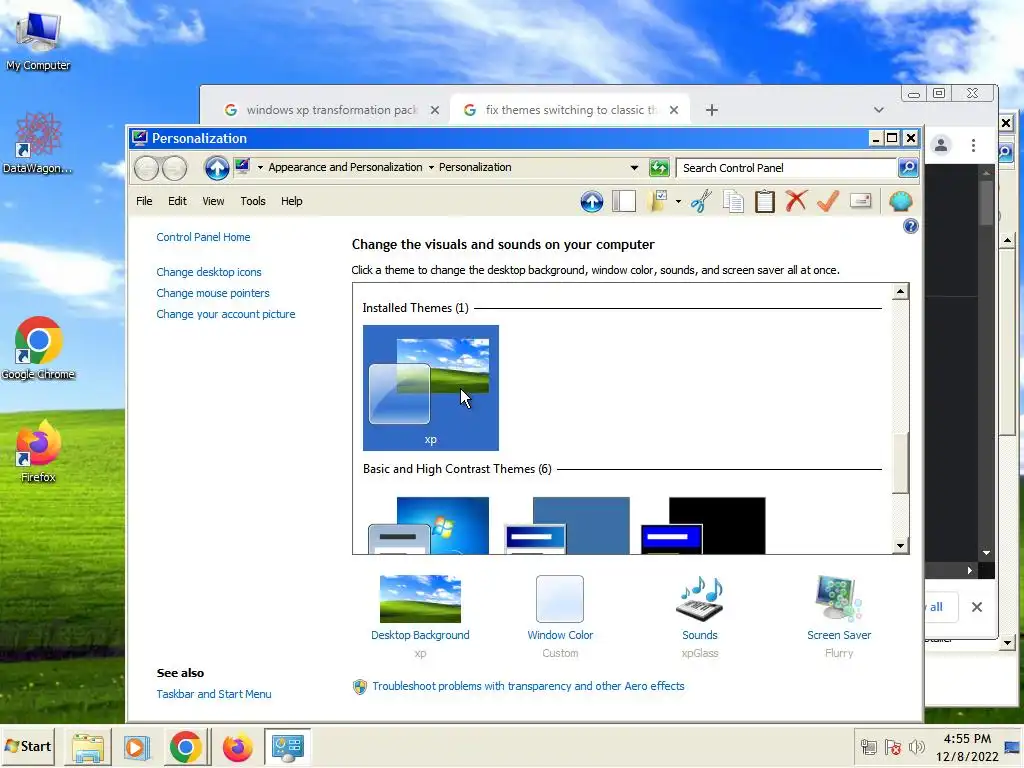Viewport: 1024px width, 768px height.
Task: Click Change your account picture link
Action: pyautogui.click(x=225, y=314)
